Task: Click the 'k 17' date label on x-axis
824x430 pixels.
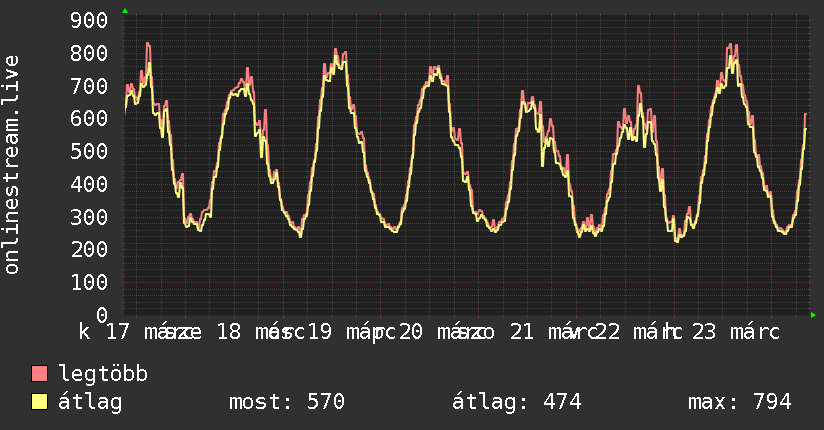Action: [x=104, y=332]
